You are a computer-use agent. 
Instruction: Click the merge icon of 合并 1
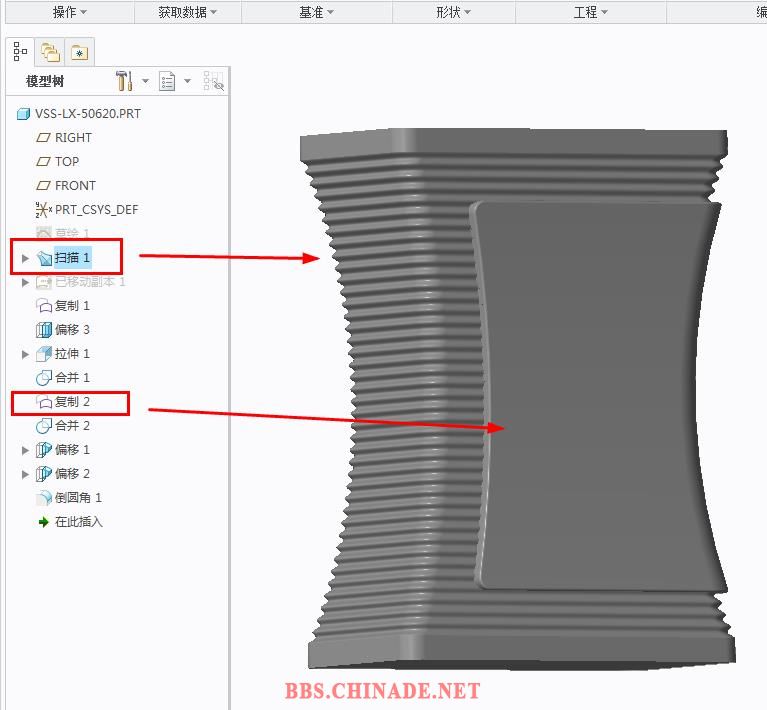pos(44,378)
